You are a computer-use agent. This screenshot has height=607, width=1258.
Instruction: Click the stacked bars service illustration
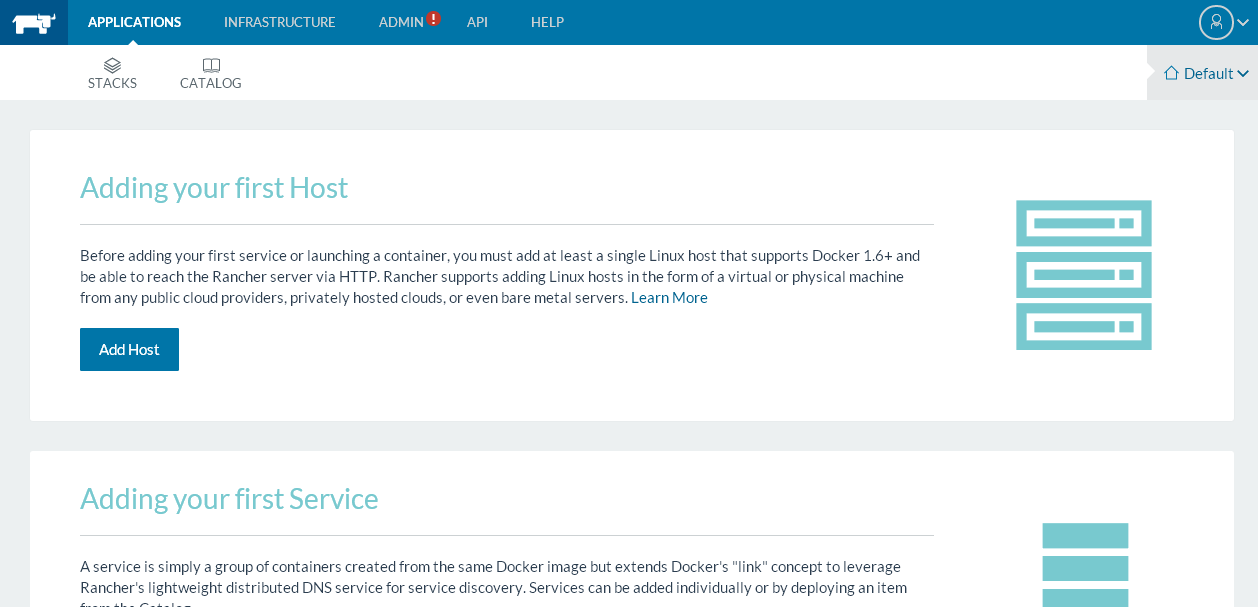1085,565
